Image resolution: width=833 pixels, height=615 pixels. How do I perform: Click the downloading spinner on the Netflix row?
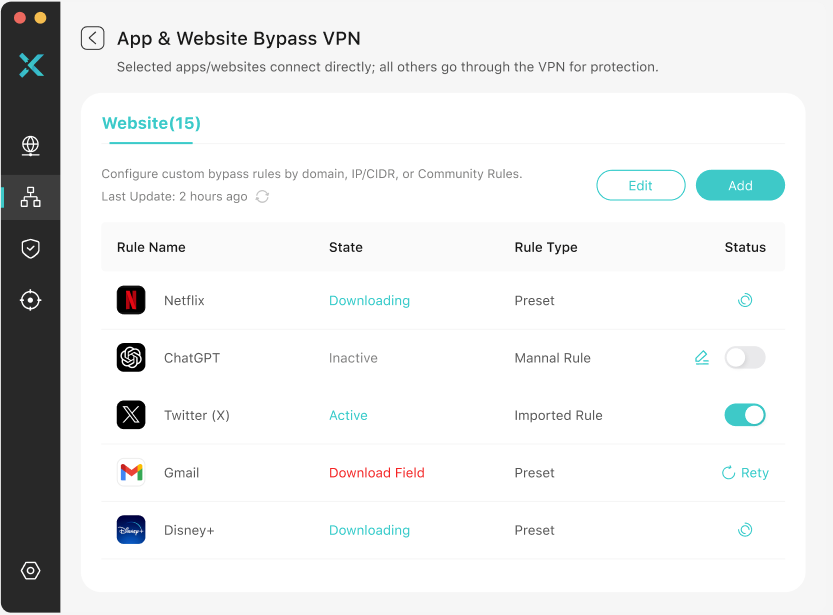pyautogui.click(x=745, y=300)
